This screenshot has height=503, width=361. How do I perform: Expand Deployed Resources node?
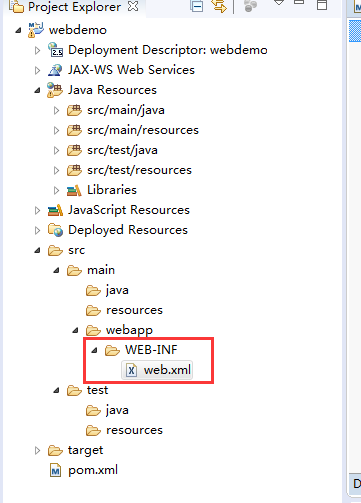pyautogui.click(x=37, y=230)
